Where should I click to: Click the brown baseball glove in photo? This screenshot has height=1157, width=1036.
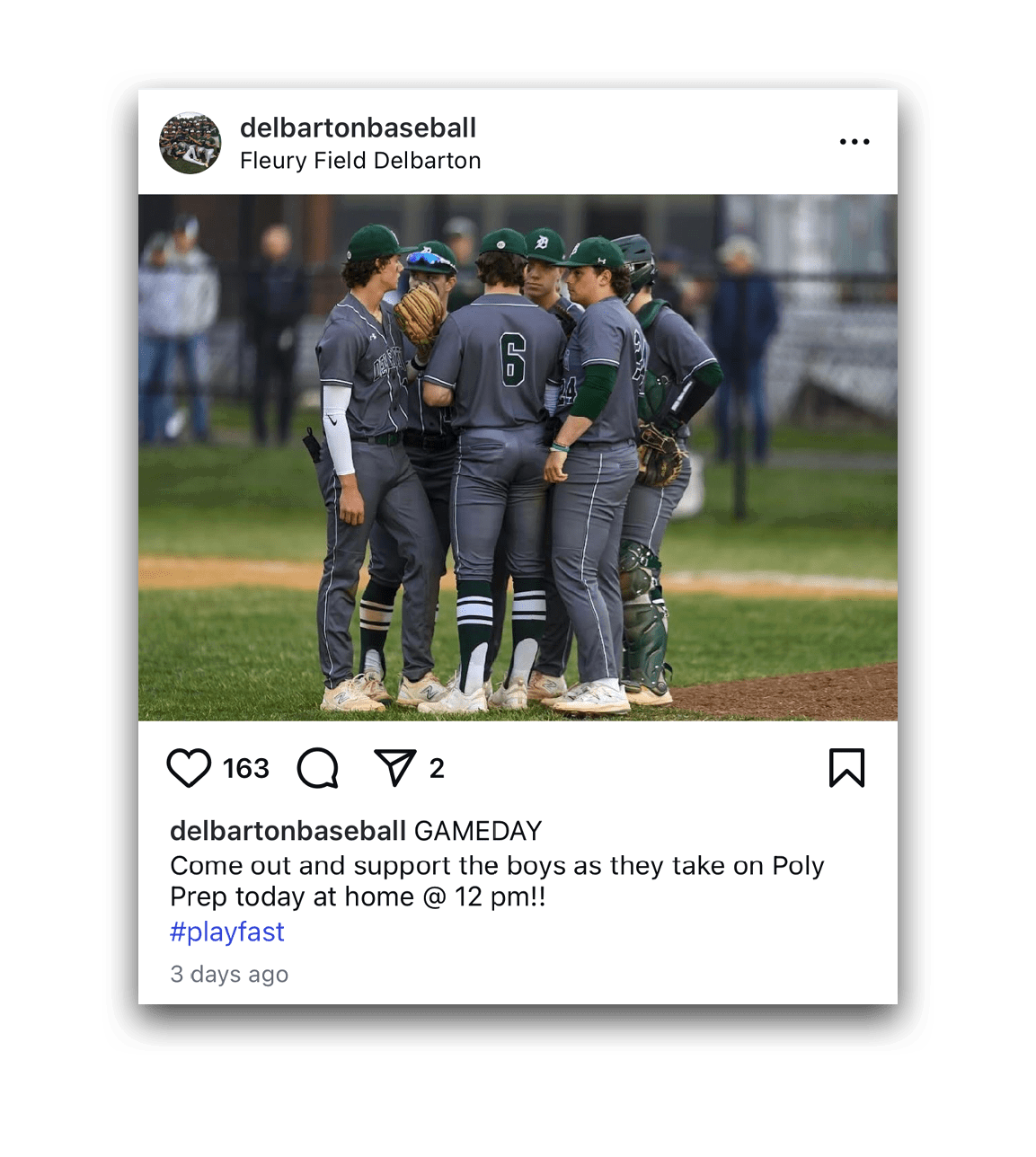tap(419, 315)
